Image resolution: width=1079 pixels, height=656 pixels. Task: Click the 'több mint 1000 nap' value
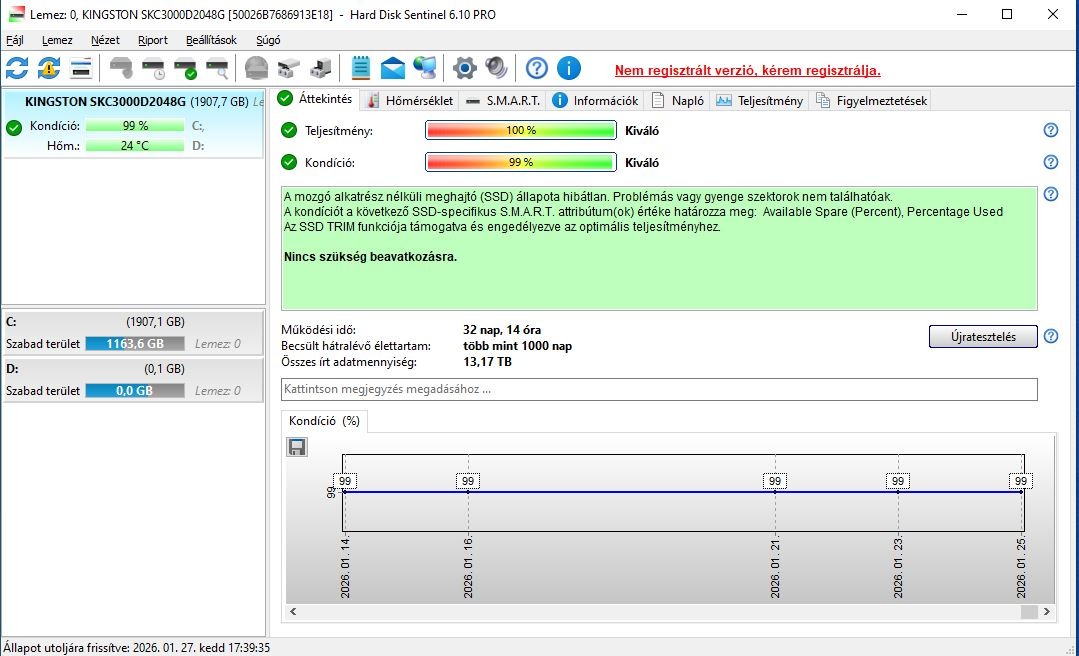point(517,346)
